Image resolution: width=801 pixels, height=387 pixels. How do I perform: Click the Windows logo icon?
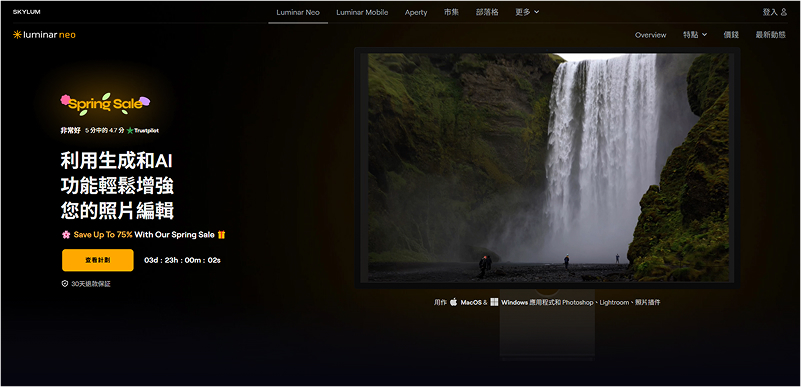[x=494, y=302]
